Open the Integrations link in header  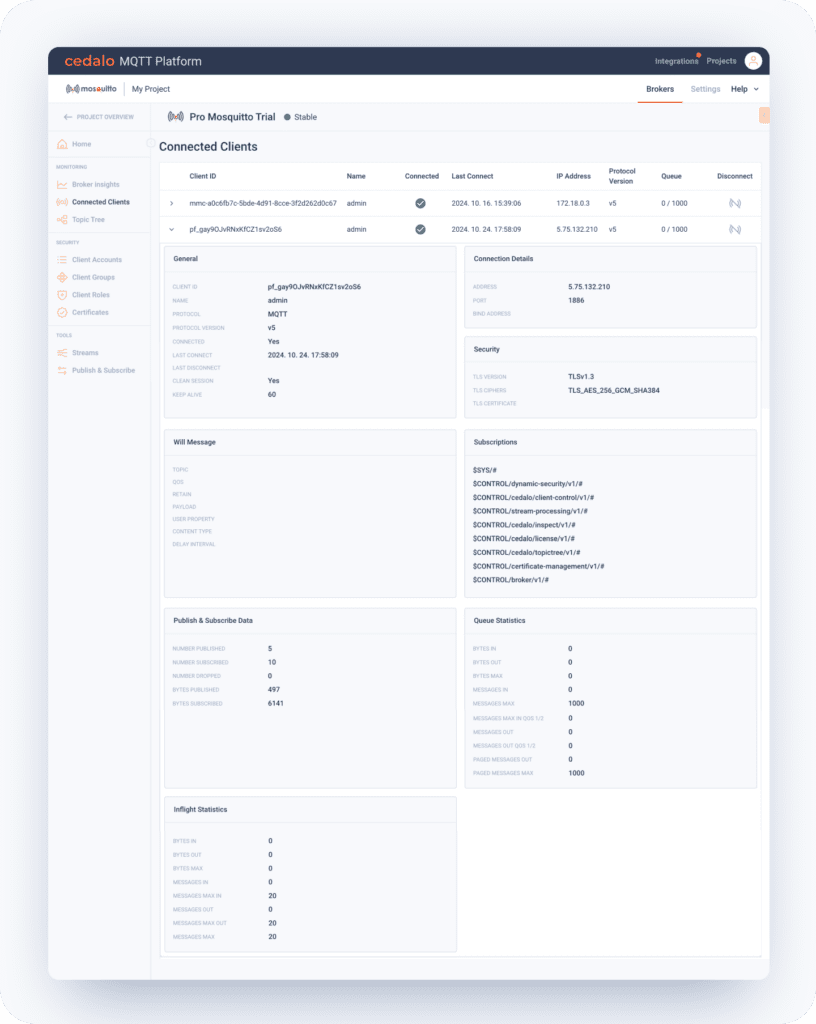[x=676, y=61]
